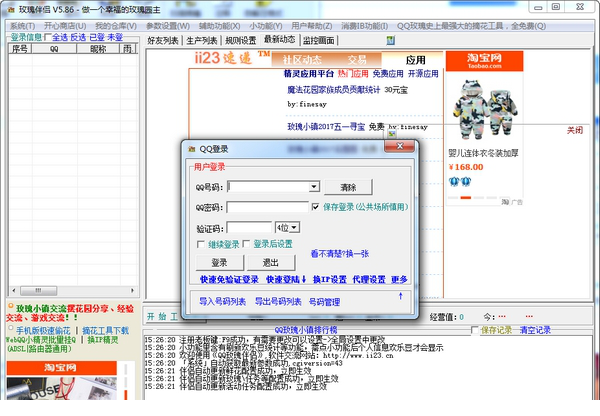Expand the 快速登陆 dropdown link

[x=286, y=280]
